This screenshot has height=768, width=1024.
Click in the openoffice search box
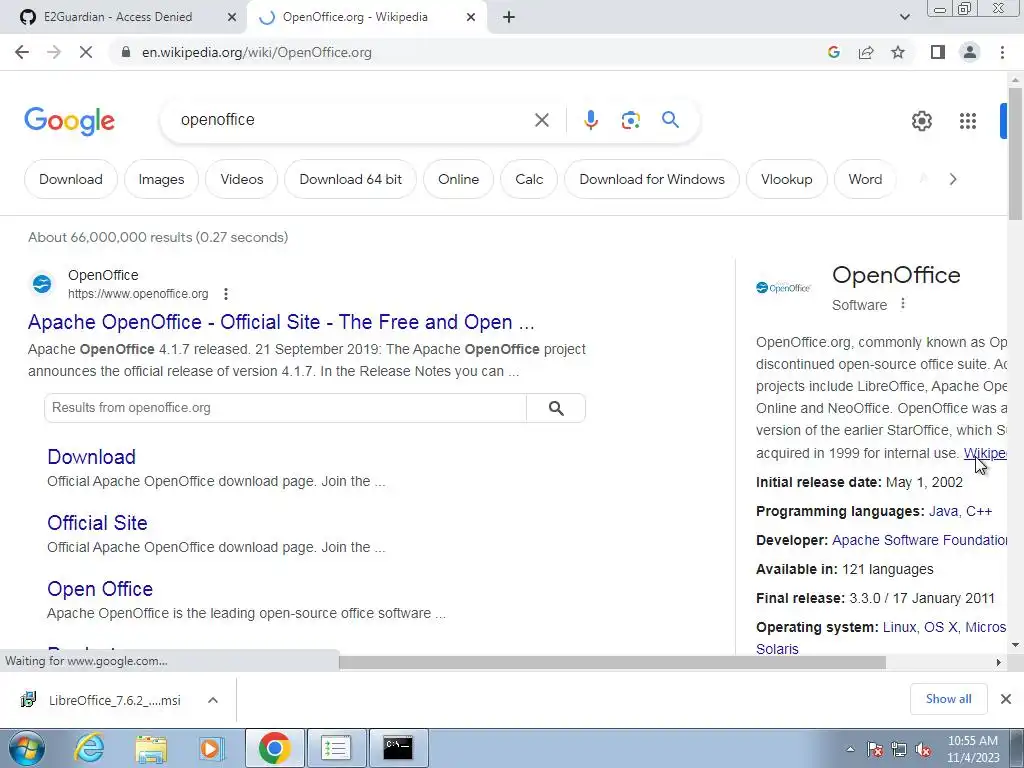click(353, 120)
